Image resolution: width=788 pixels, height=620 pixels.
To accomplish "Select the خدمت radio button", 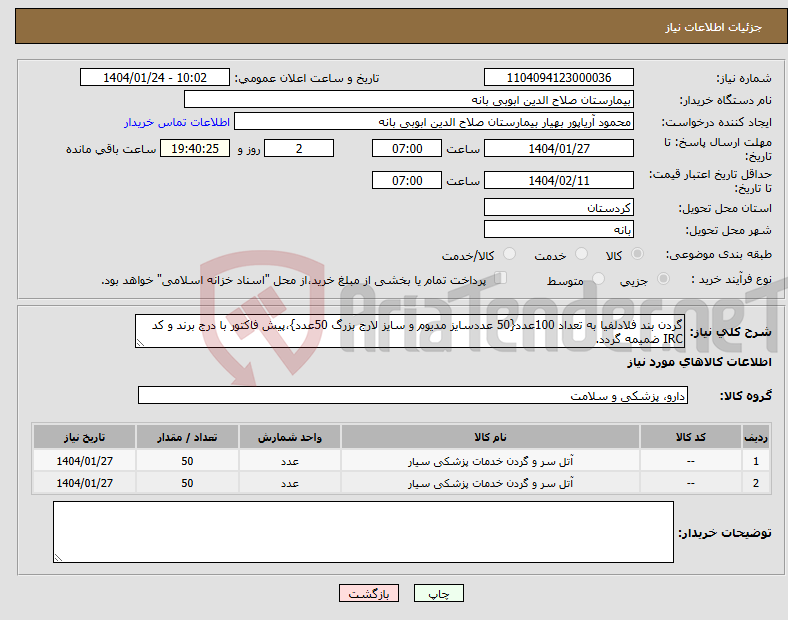I will 581,254.
